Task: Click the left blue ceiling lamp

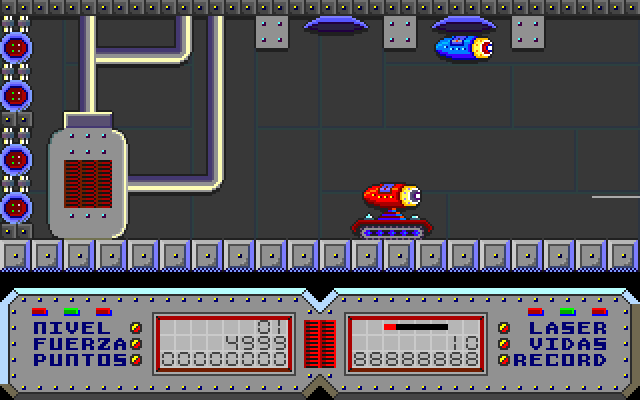Action: tap(335, 22)
